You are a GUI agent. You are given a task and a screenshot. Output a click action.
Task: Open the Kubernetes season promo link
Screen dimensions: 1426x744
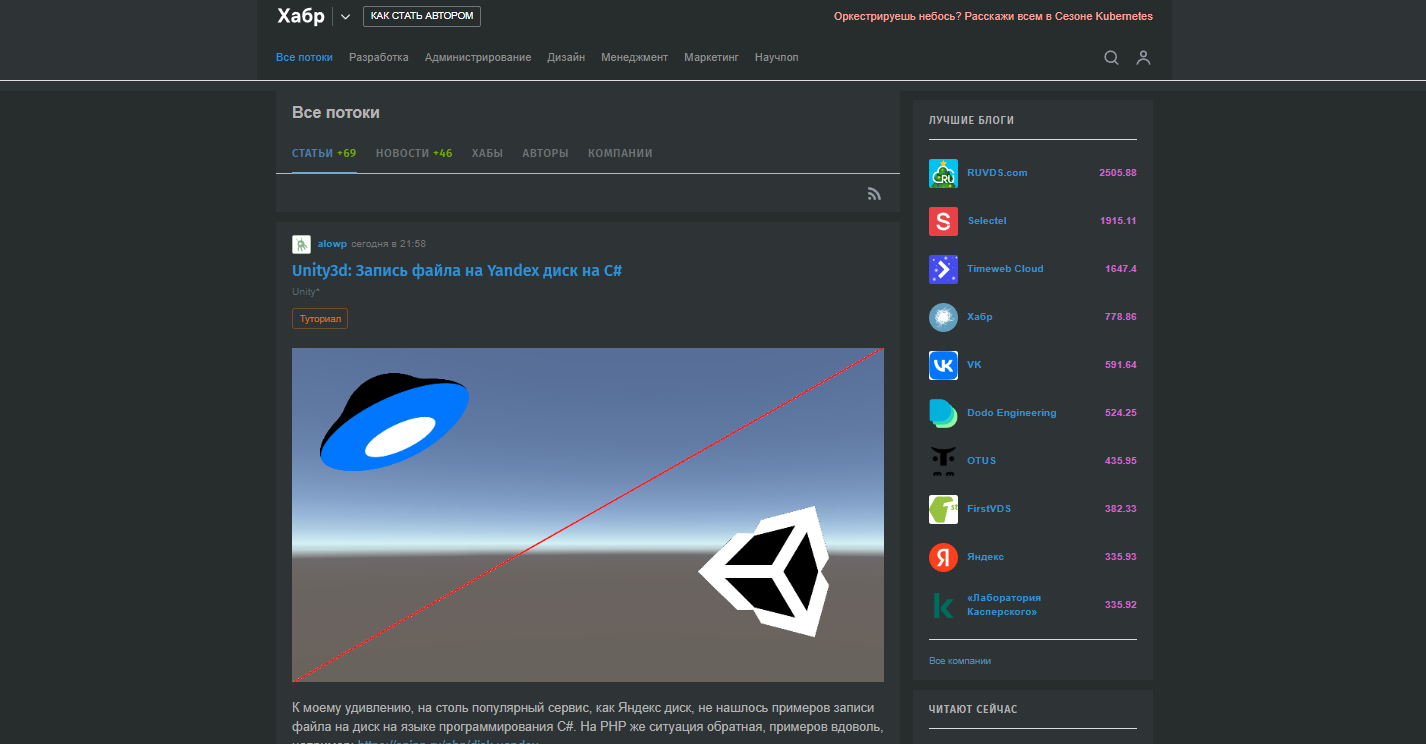tap(993, 17)
